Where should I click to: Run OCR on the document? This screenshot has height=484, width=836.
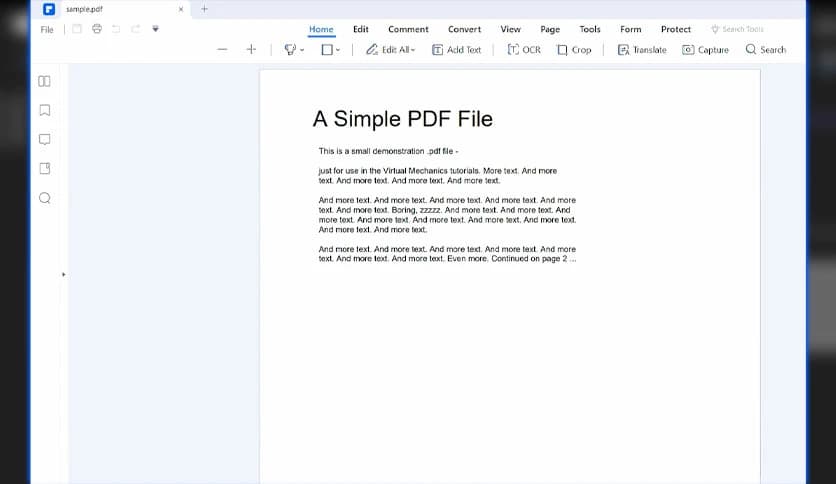coord(524,50)
